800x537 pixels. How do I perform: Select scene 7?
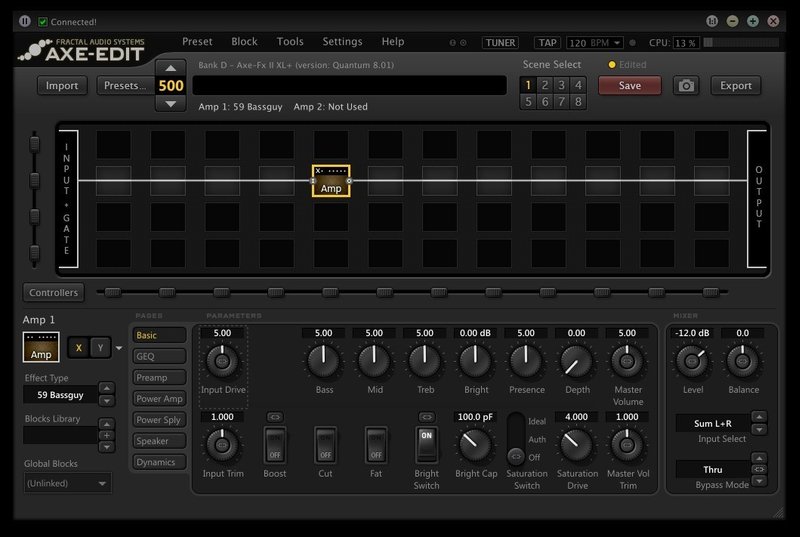point(561,101)
